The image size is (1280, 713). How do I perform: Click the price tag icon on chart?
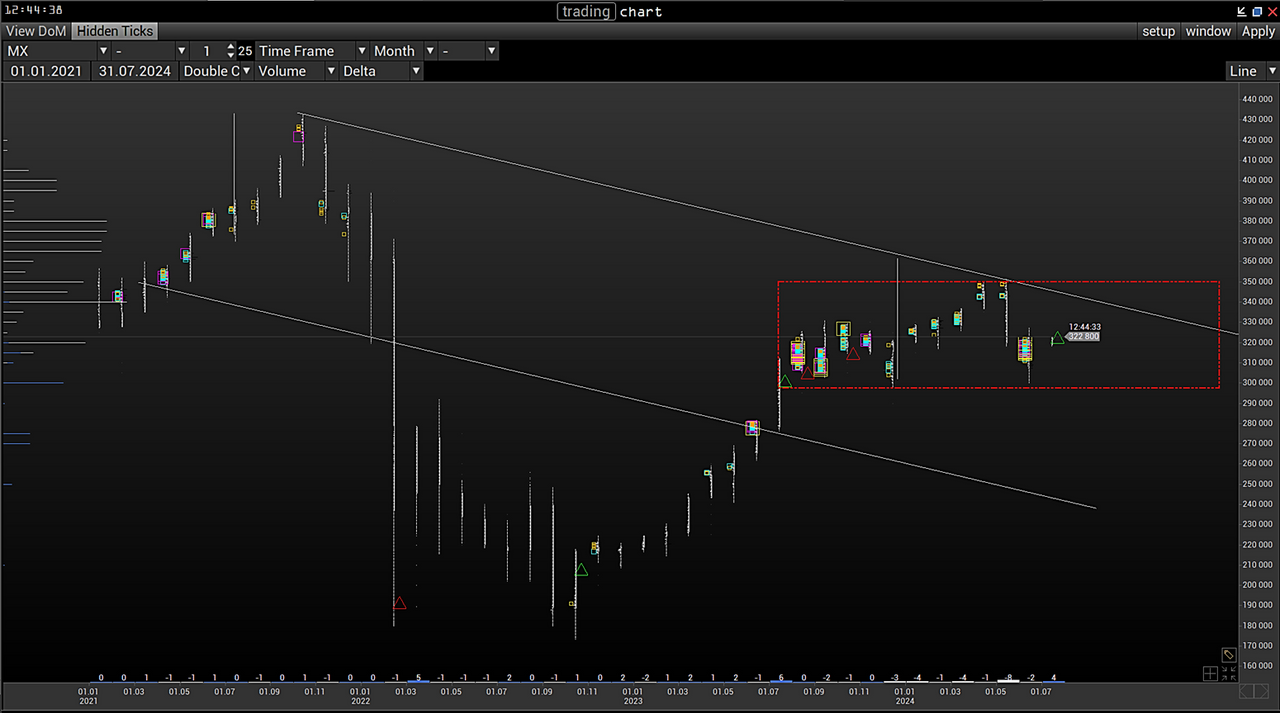point(1228,655)
